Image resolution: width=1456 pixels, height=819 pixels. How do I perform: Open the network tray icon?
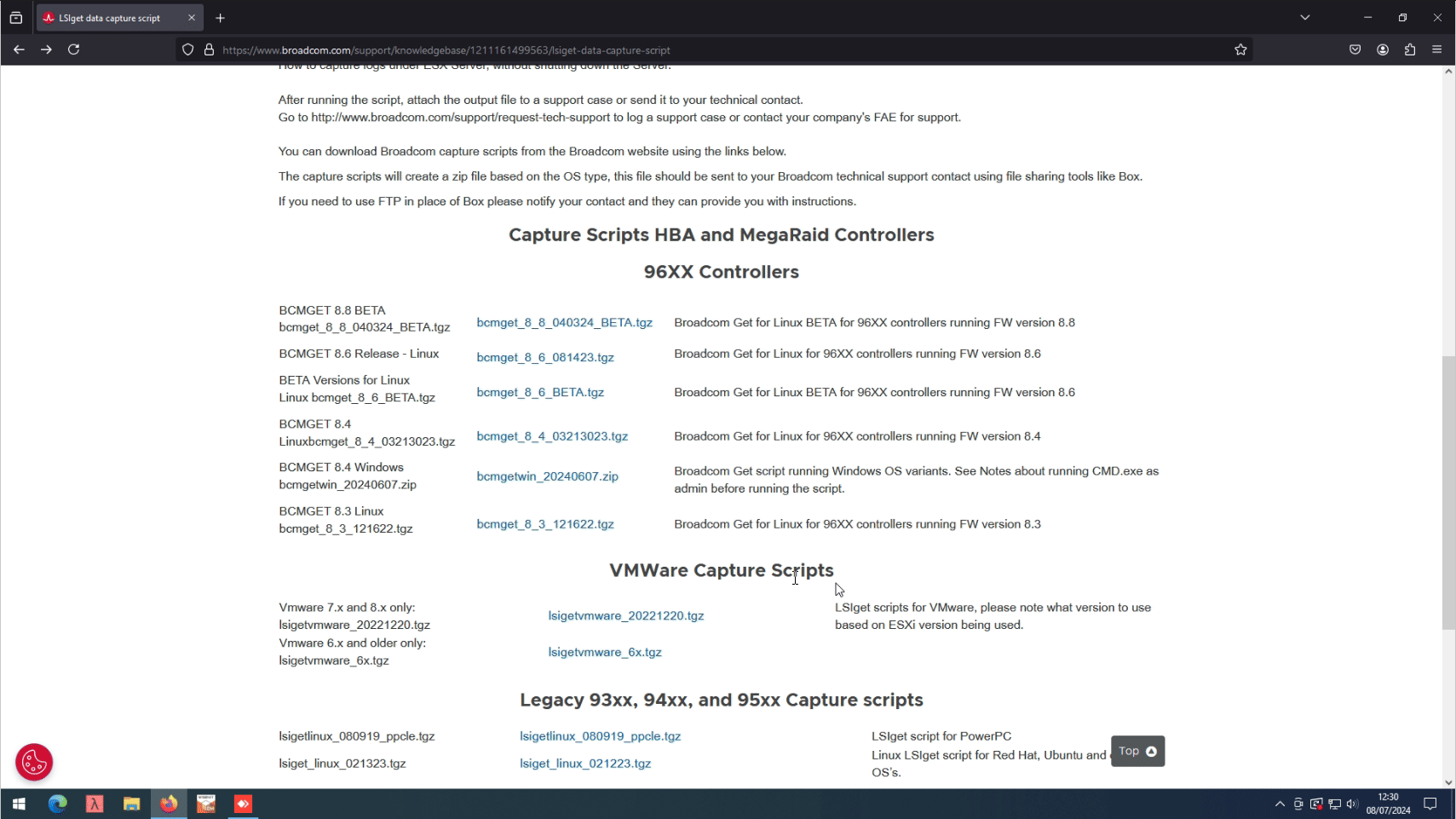(x=1334, y=804)
